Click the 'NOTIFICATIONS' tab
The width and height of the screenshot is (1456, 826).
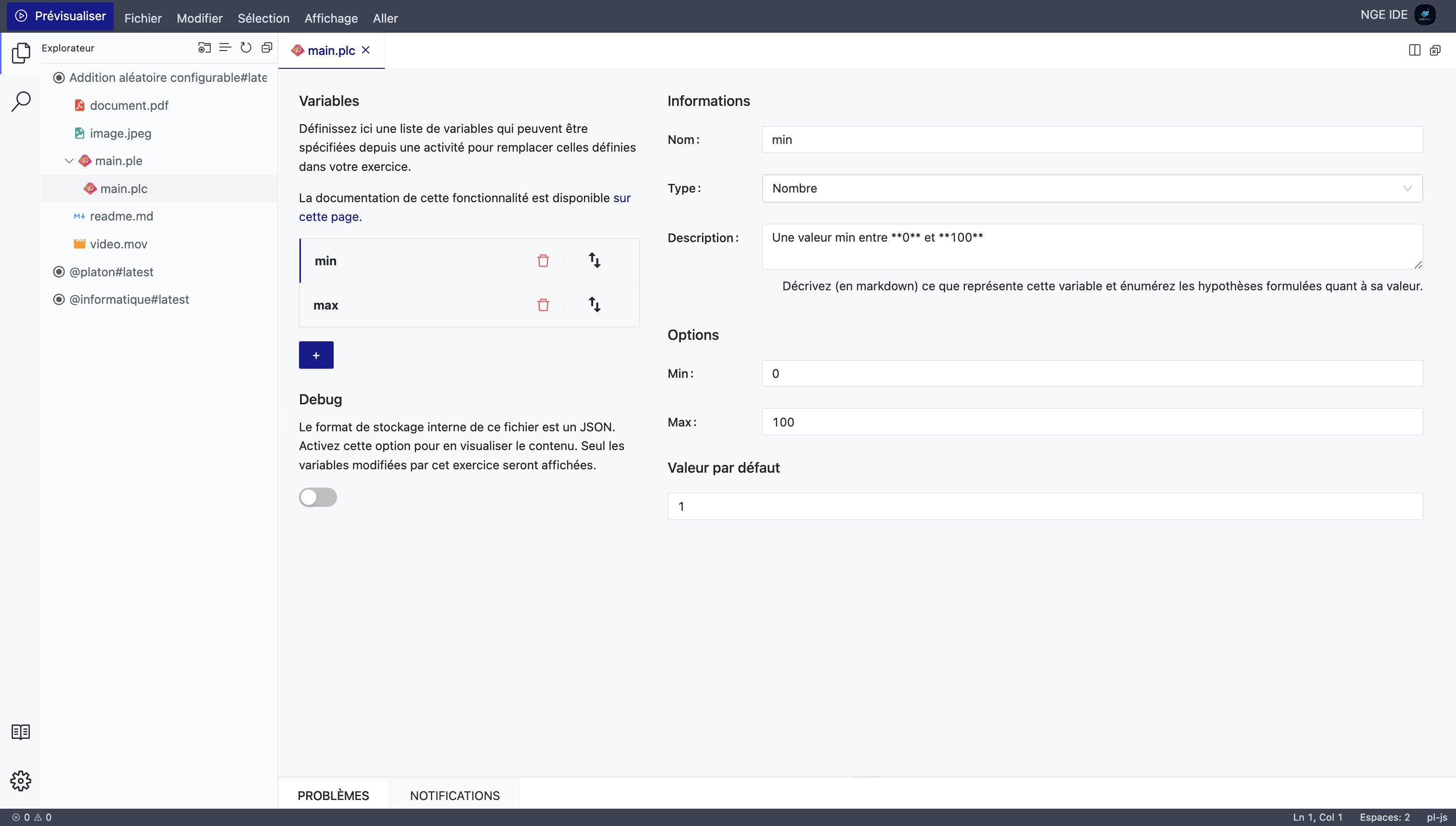tap(455, 795)
